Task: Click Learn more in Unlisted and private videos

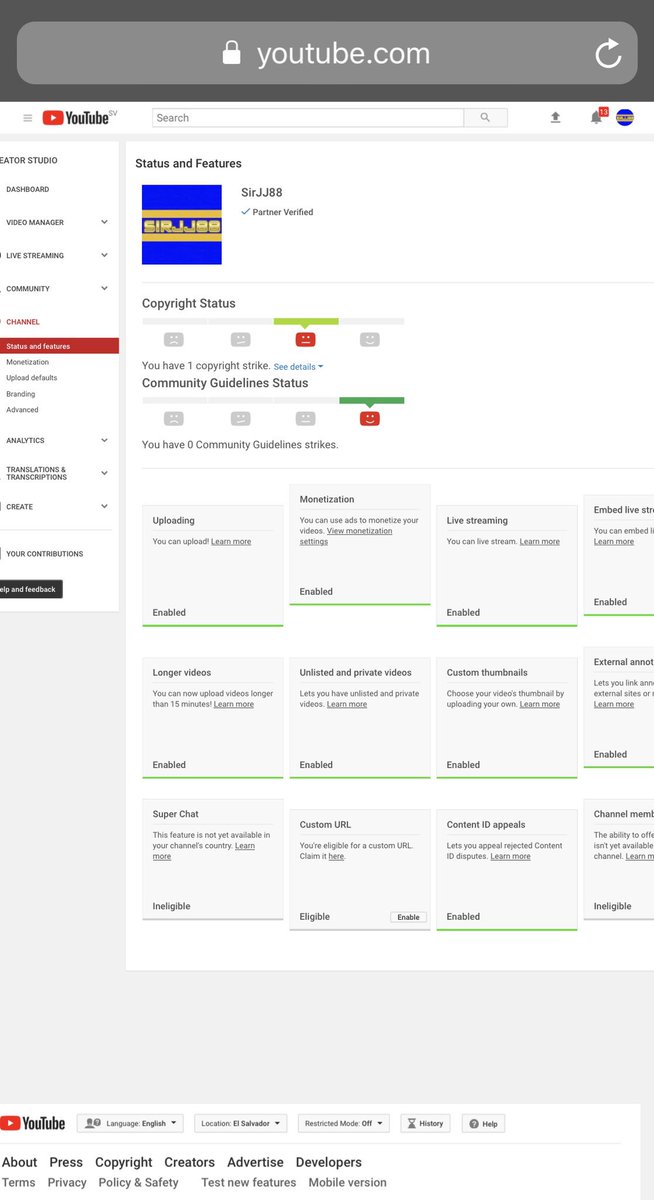Action: [347, 704]
